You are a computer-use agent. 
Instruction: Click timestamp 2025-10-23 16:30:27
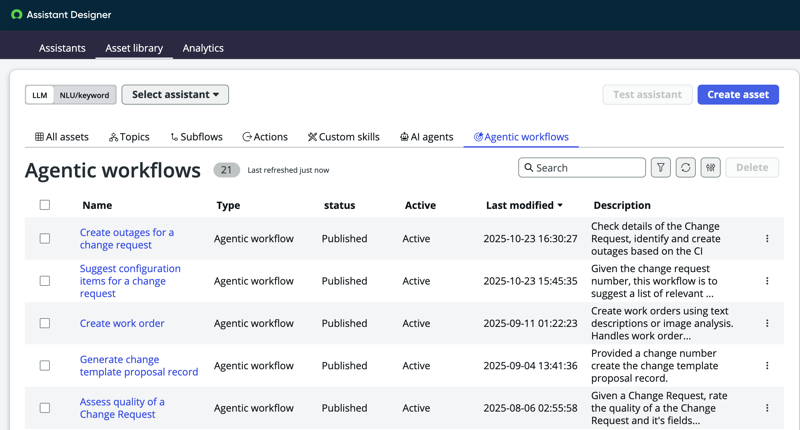click(x=530, y=238)
